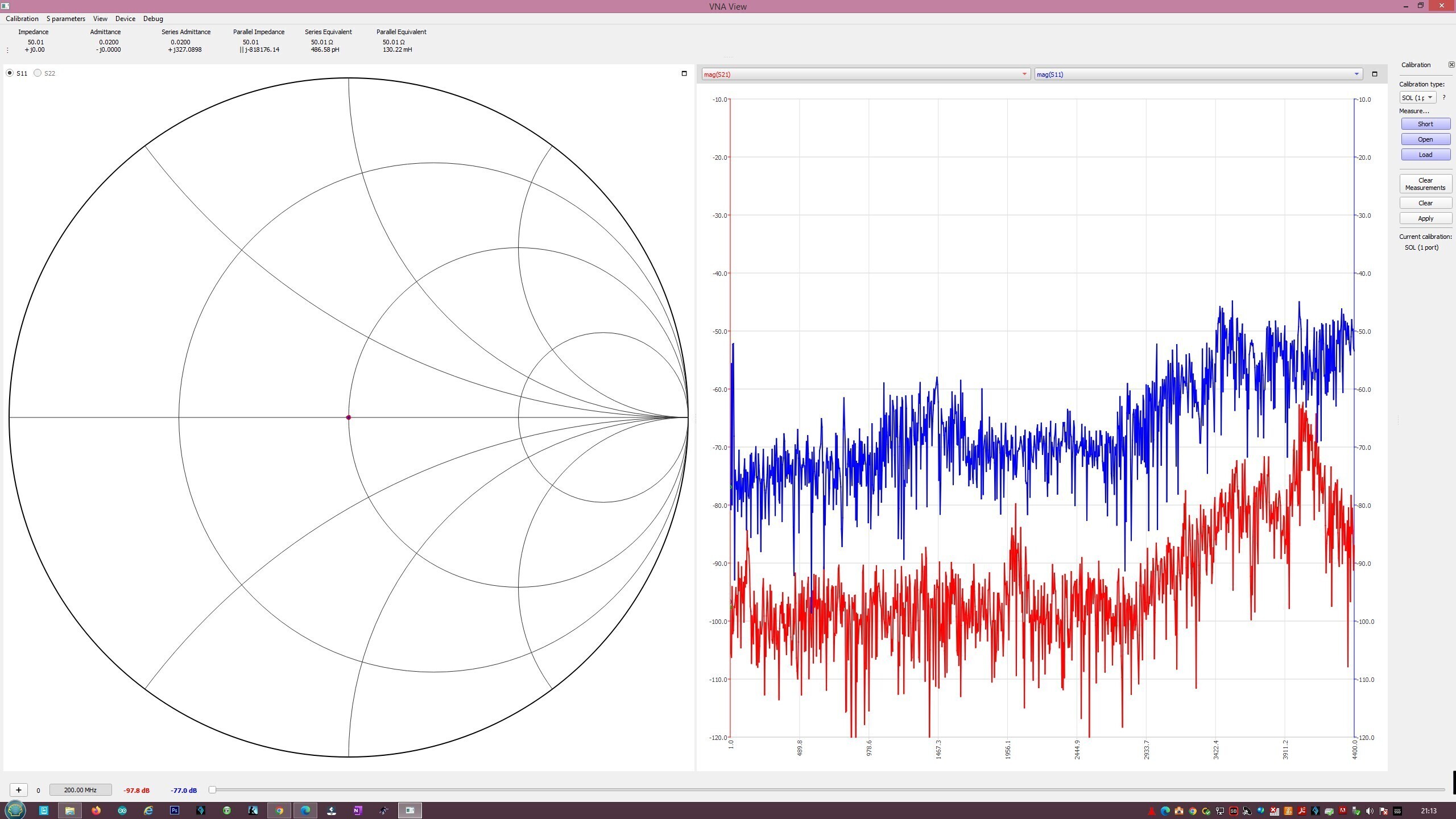
Task: Open the mag(S11) trace dropdown
Action: coord(1198,74)
